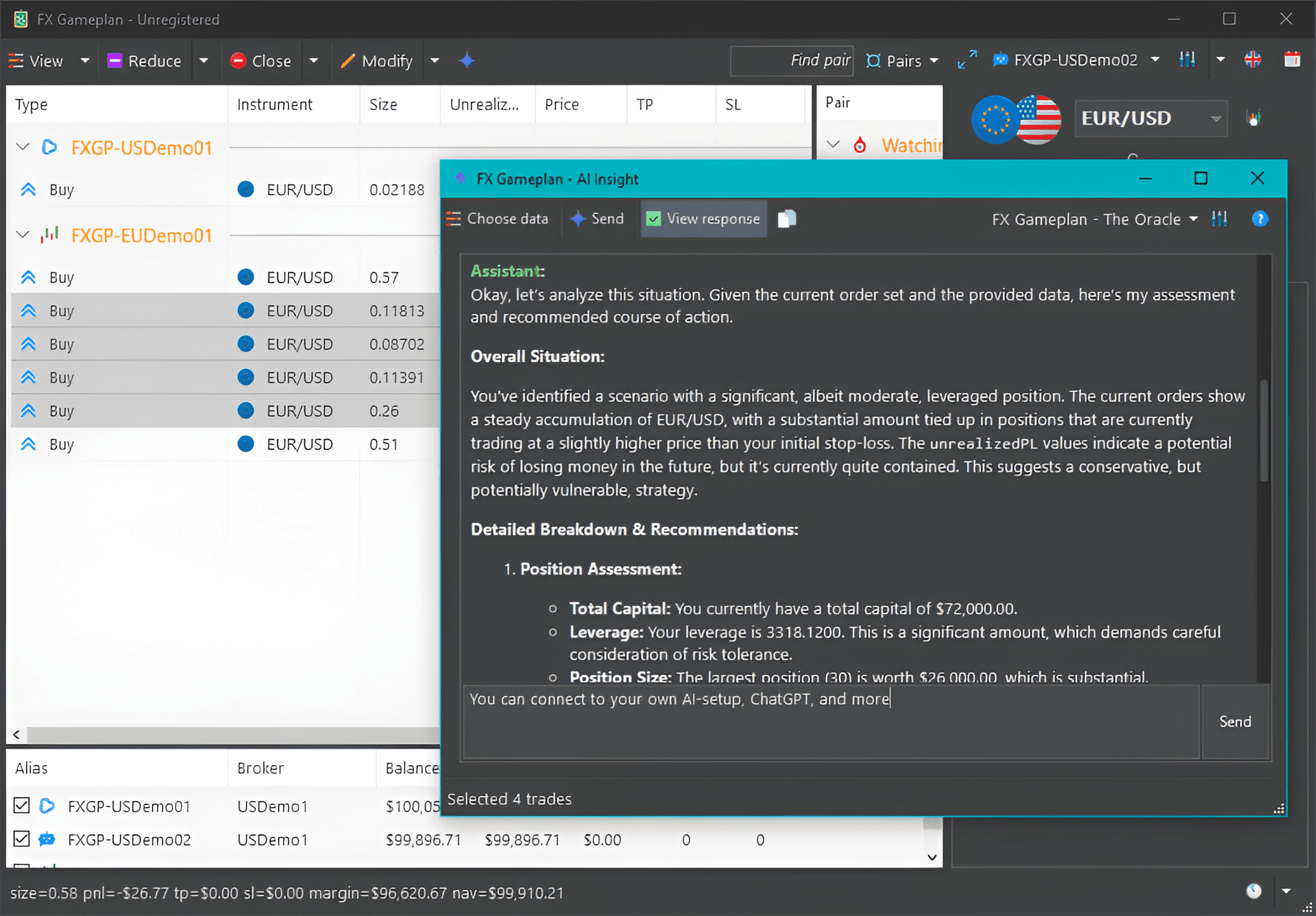Click the chart icon right of EUR/USD combo
Image resolution: width=1316 pixels, height=916 pixels.
tap(1254, 119)
